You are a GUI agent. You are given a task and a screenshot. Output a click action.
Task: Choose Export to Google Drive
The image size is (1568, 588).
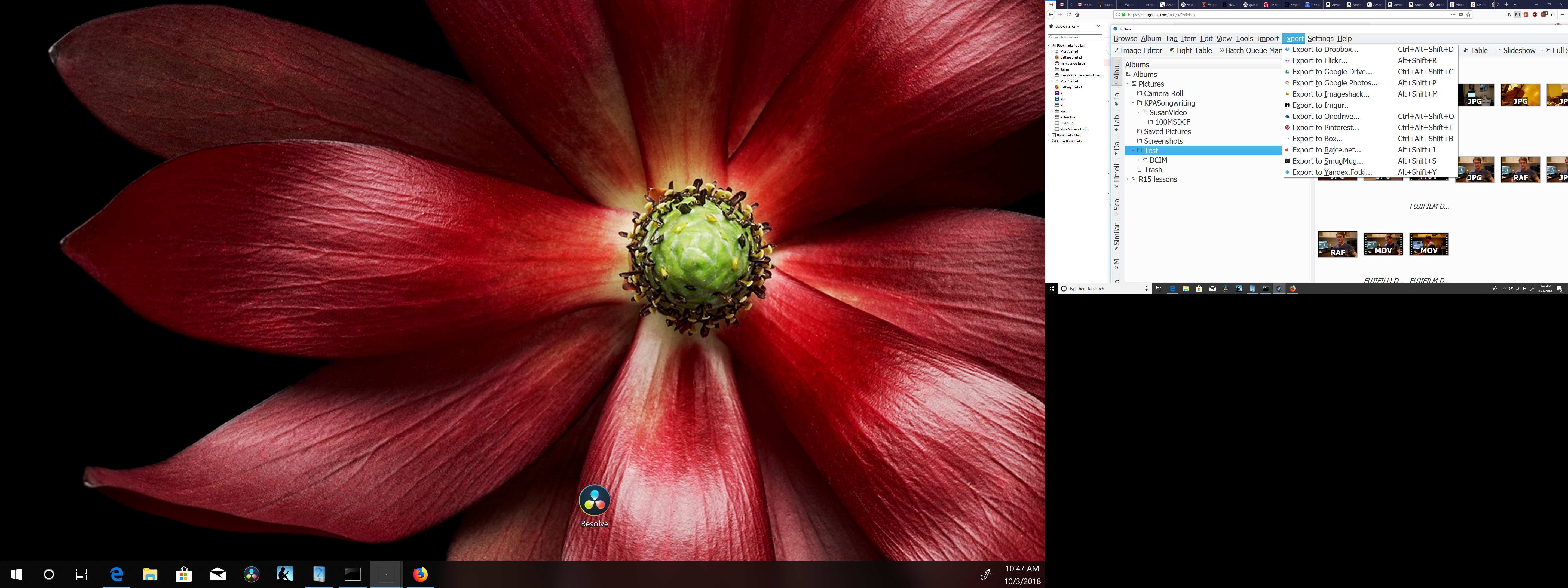(1332, 72)
